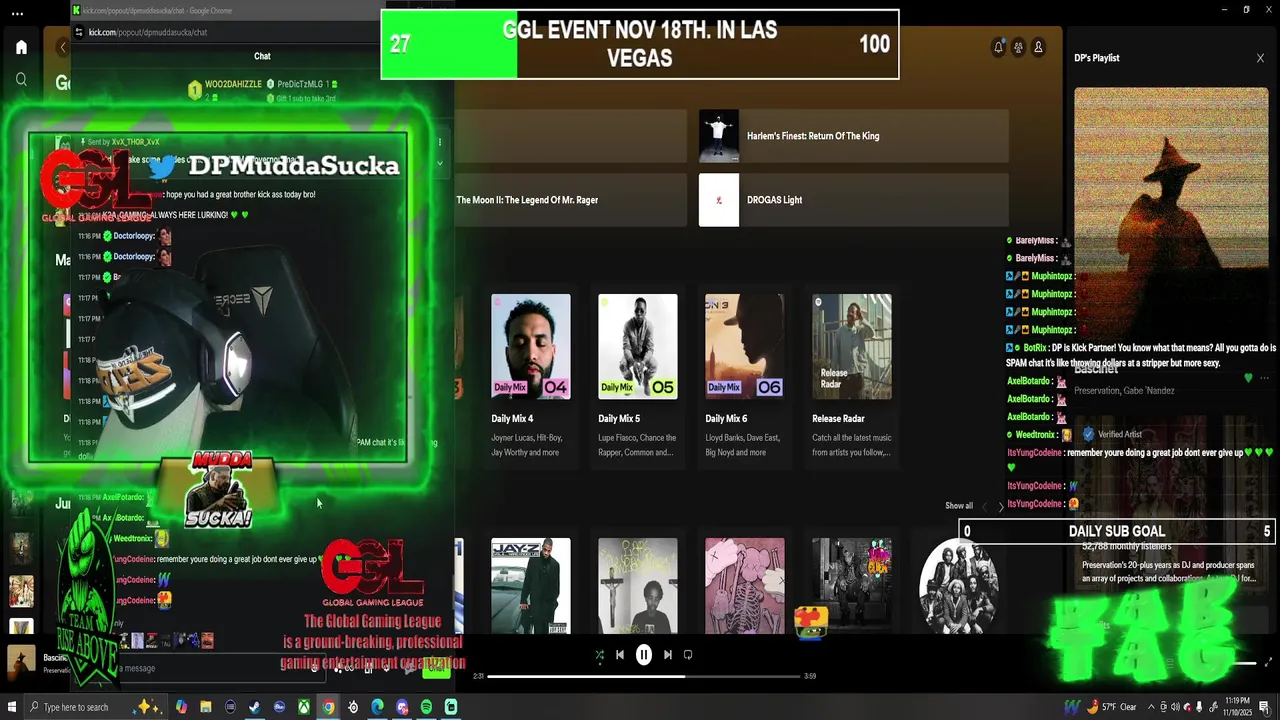Toggle repeat in the Spotify player
This screenshot has width=1280, height=720.
click(x=688, y=655)
